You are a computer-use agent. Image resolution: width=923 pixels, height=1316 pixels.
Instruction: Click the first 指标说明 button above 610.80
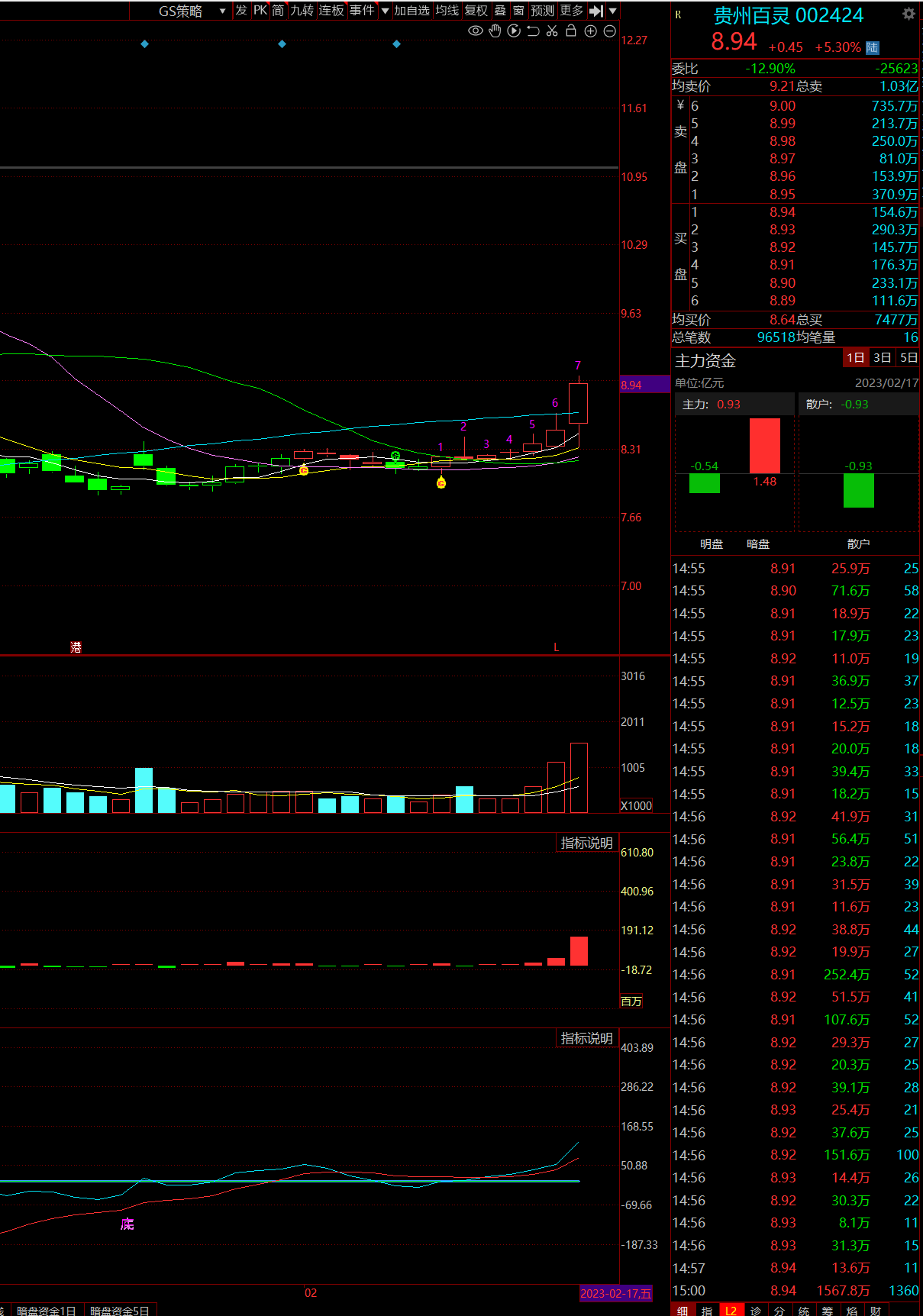click(x=586, y=843)
